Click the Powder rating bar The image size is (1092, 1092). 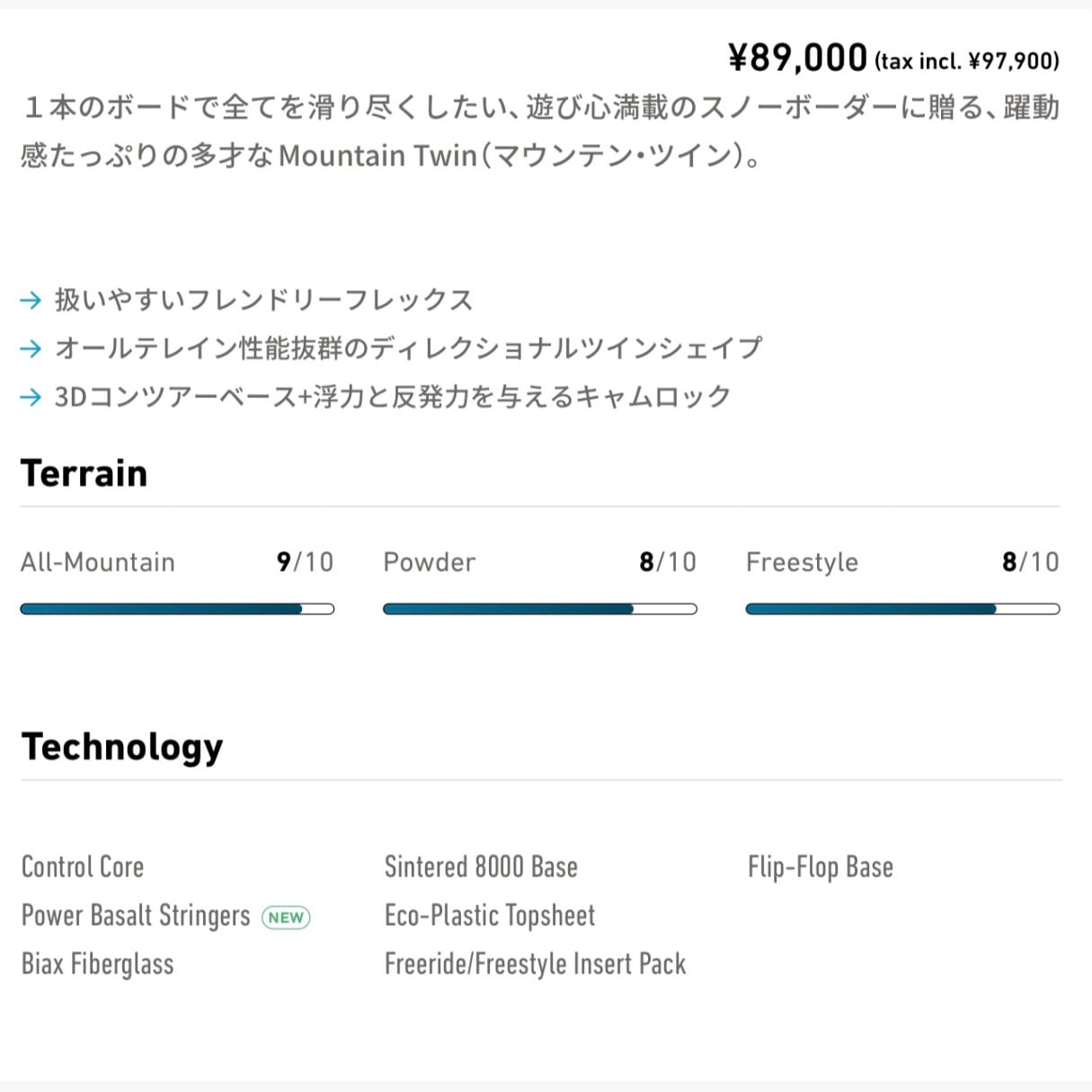[539, 609]
